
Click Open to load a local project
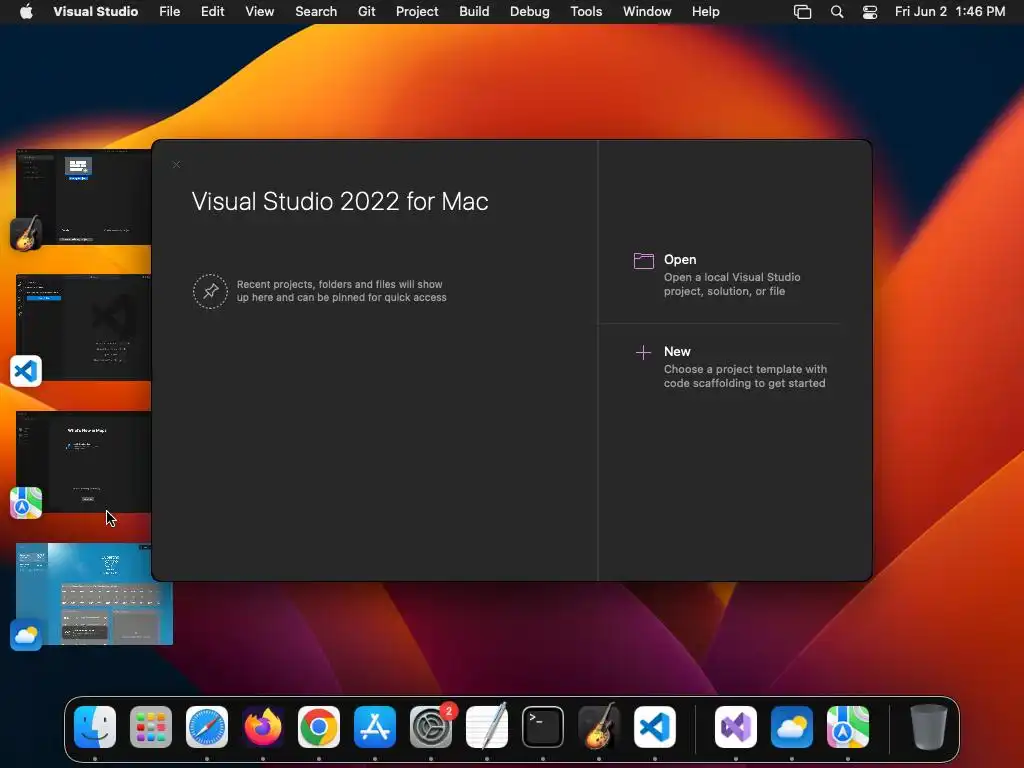point(717,275)
